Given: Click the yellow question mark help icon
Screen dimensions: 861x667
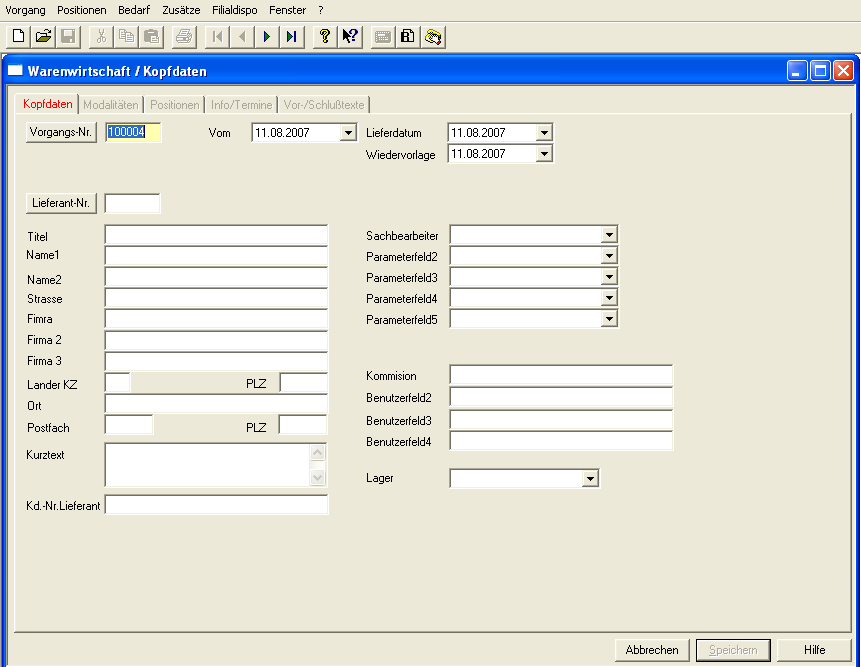Looking at the screenshot, I should pos(324,37).
